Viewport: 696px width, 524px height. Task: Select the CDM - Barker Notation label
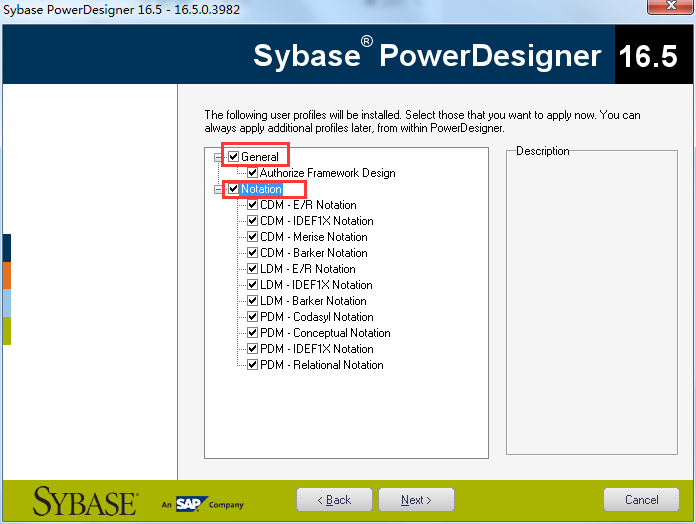click(314, 253)
